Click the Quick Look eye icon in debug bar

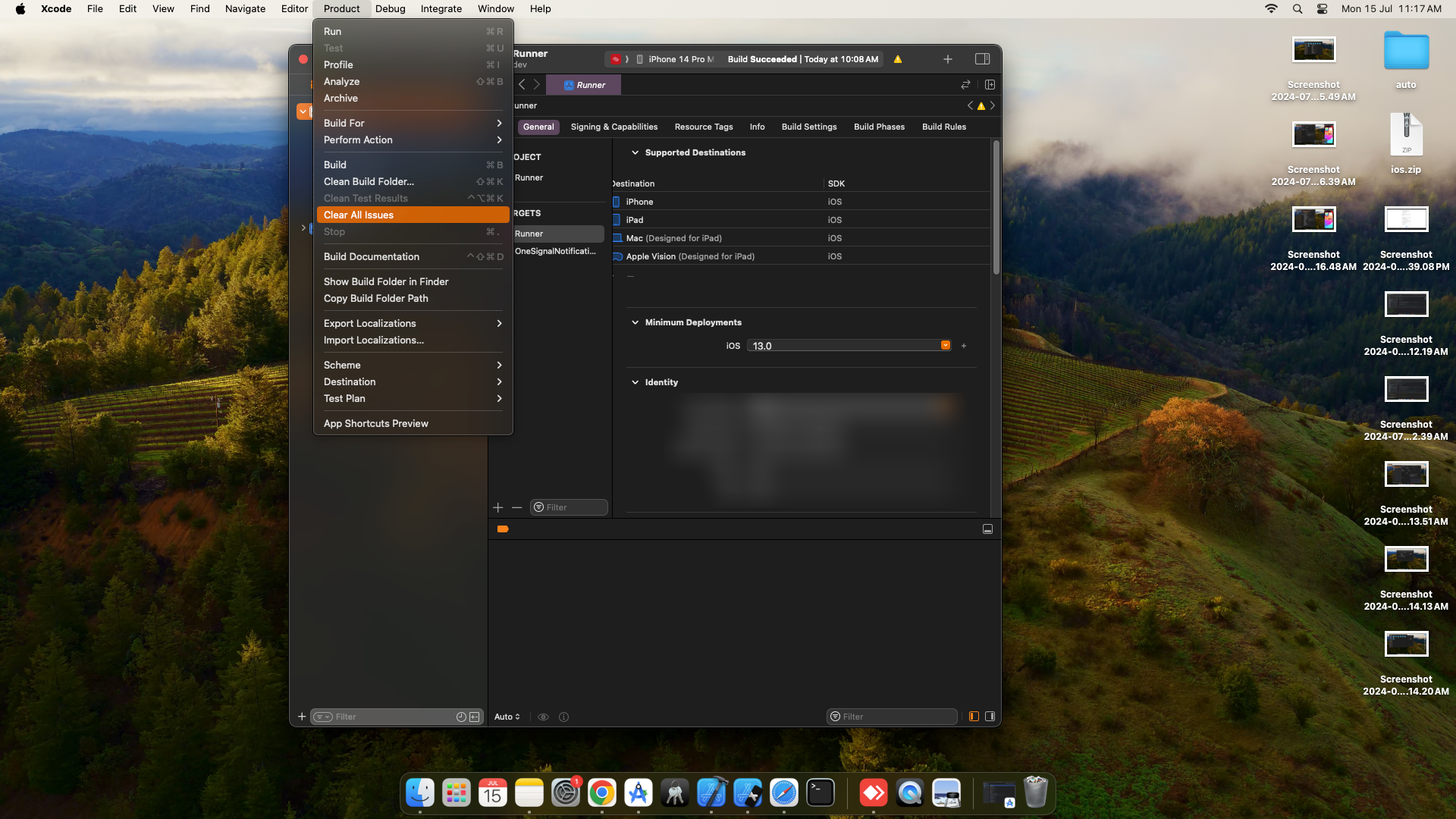543,717
